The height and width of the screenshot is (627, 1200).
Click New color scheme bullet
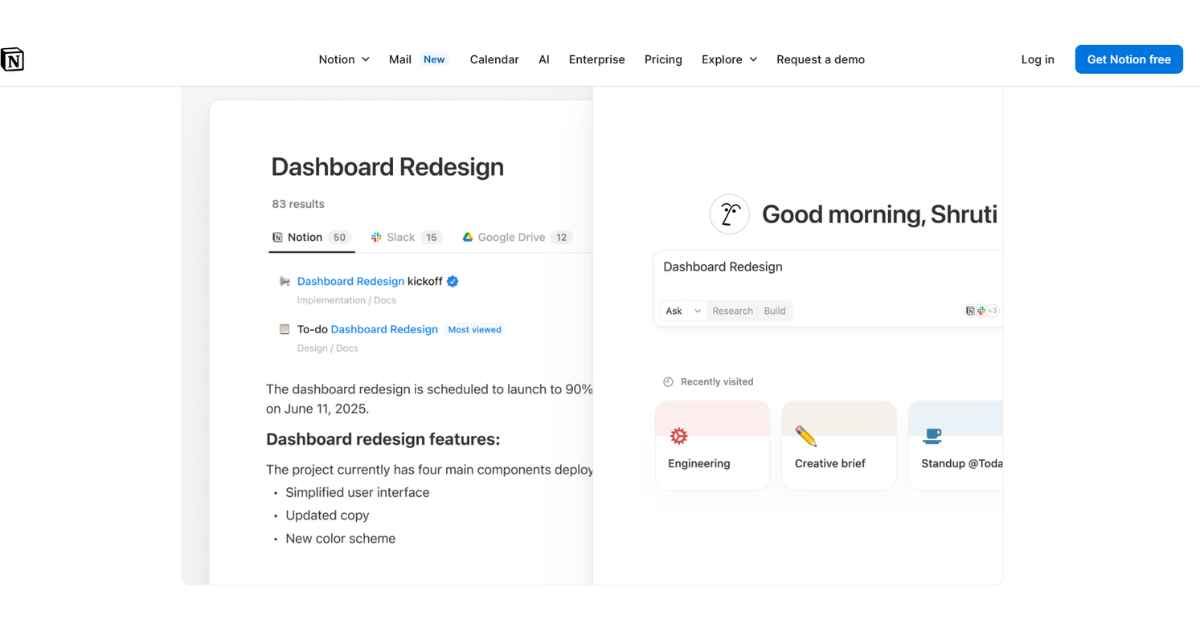coord(340,538)
